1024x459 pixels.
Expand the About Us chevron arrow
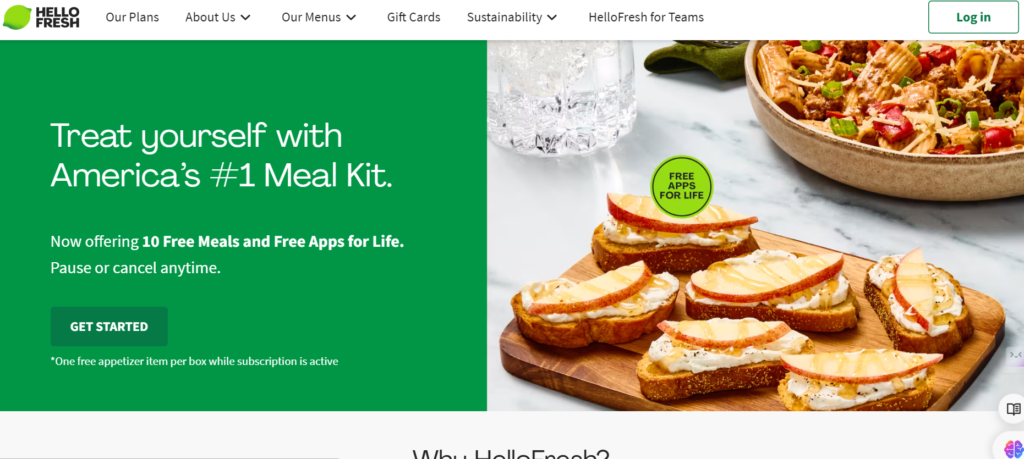tap(246, 18)
